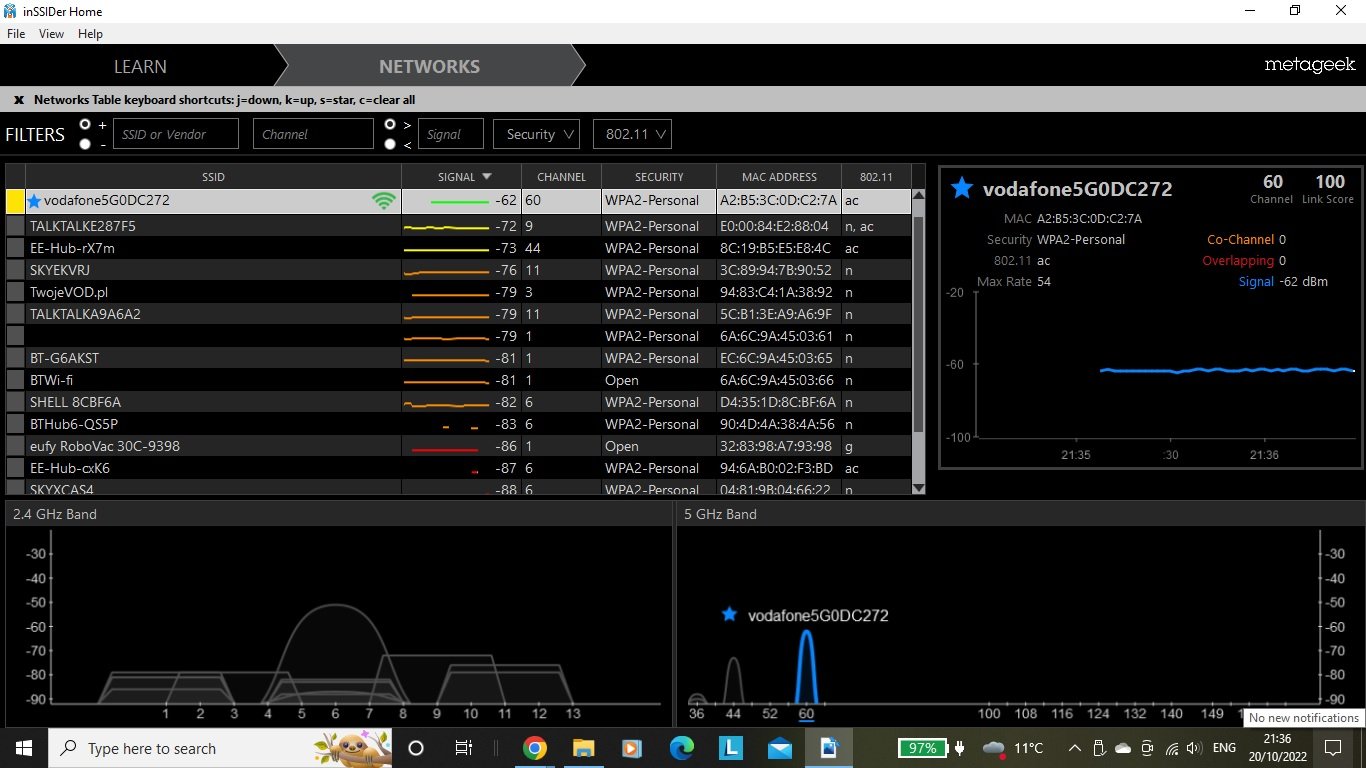Toggle the yellow color box for vodafone5G0DC272 row
The image size is (1366, 768).
(x=15, y=201)
